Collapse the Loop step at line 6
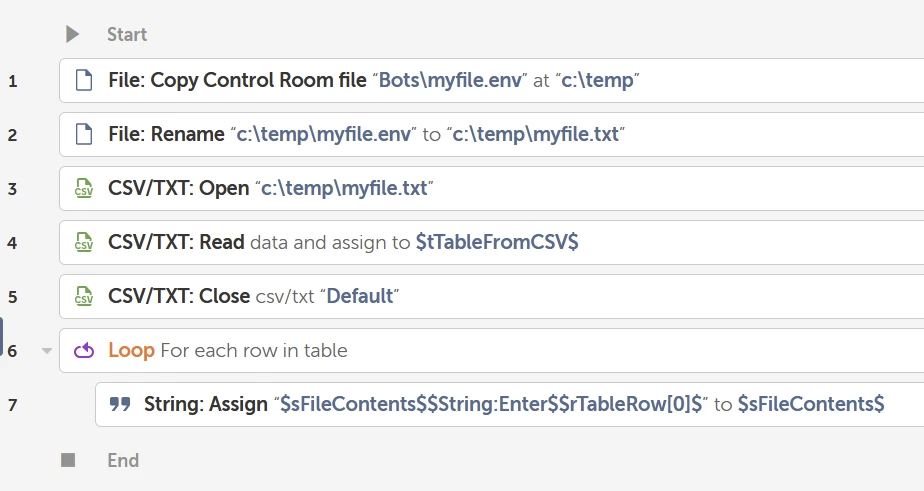 pos(46,351)
